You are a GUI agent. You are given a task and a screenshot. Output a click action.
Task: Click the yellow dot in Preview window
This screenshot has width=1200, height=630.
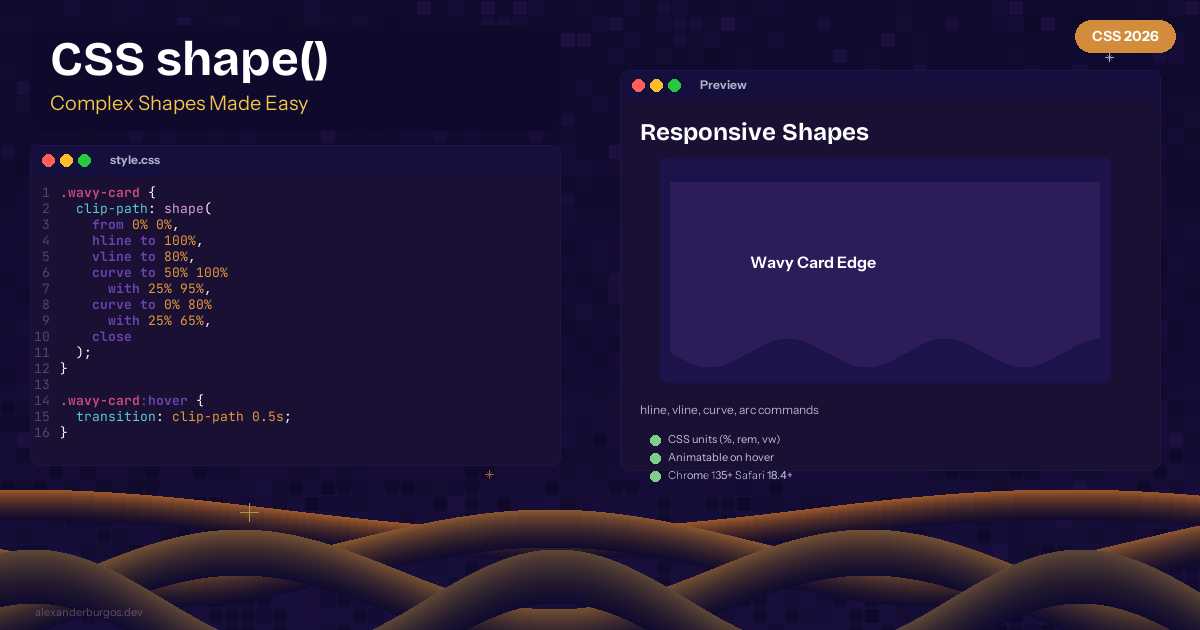click(x=656, y=85)
